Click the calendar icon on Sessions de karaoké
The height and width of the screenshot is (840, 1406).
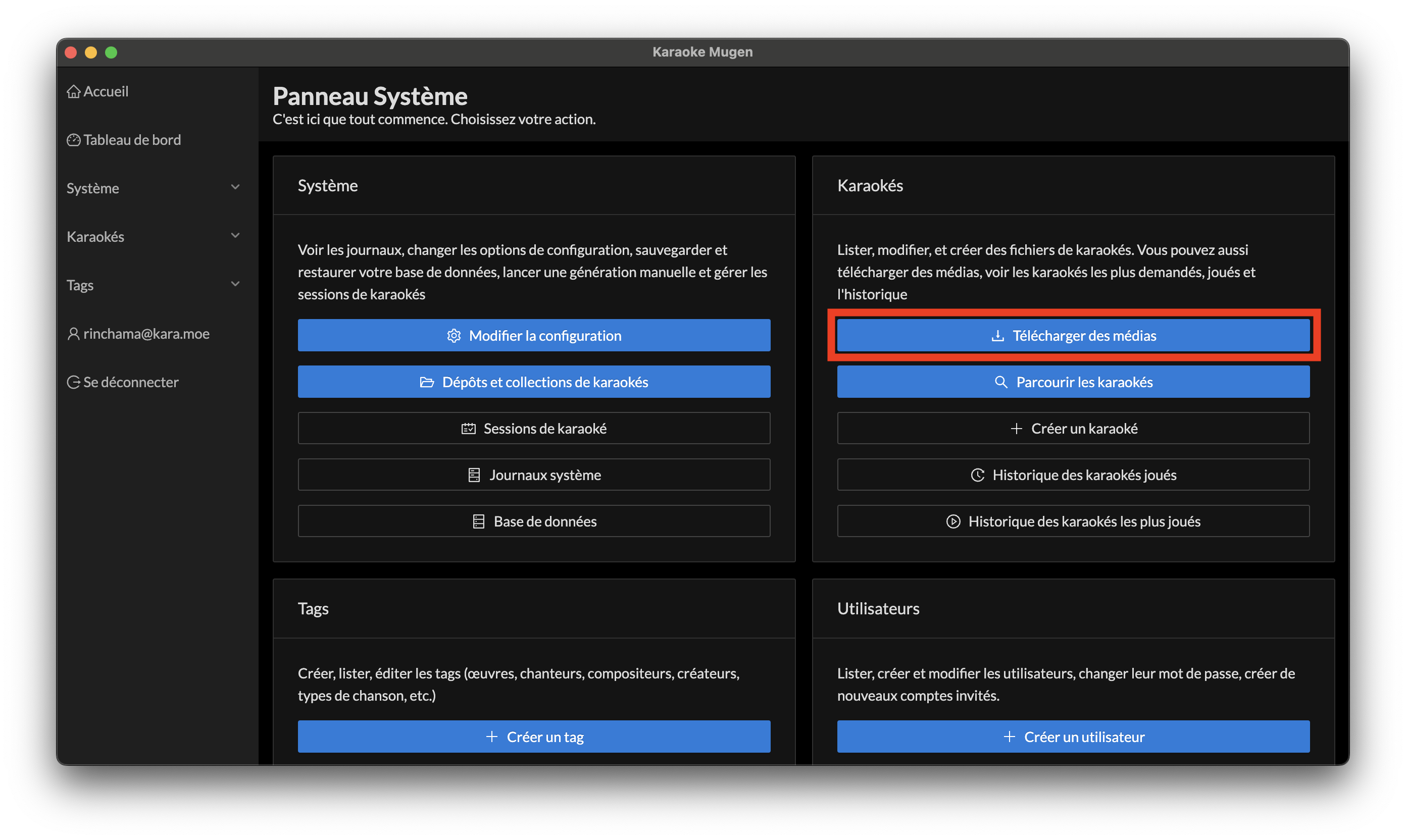pyautogui.click(x=468, y=429)
